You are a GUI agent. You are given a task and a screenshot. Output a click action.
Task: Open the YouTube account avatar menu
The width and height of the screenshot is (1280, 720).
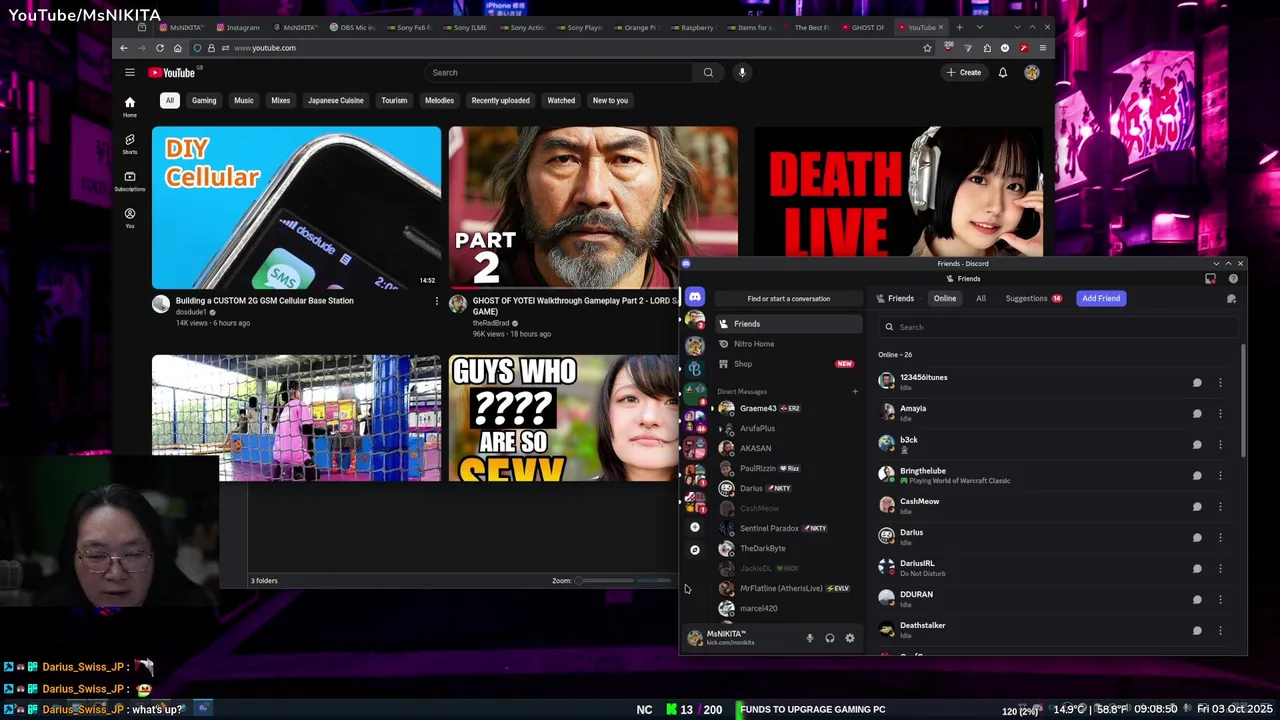tap(1031, 72)
